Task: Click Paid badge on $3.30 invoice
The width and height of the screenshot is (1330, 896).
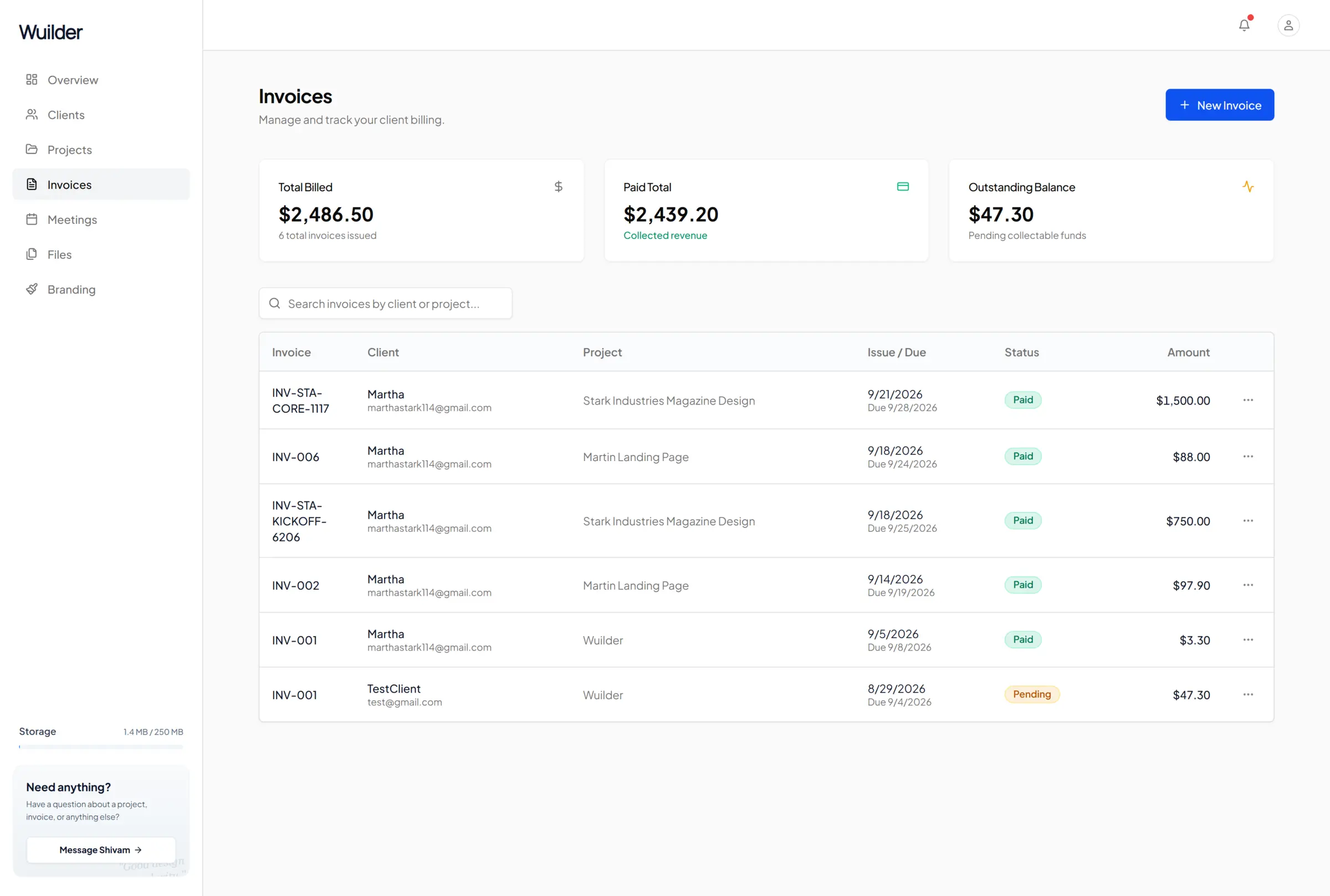Action: coord(1022,639)
